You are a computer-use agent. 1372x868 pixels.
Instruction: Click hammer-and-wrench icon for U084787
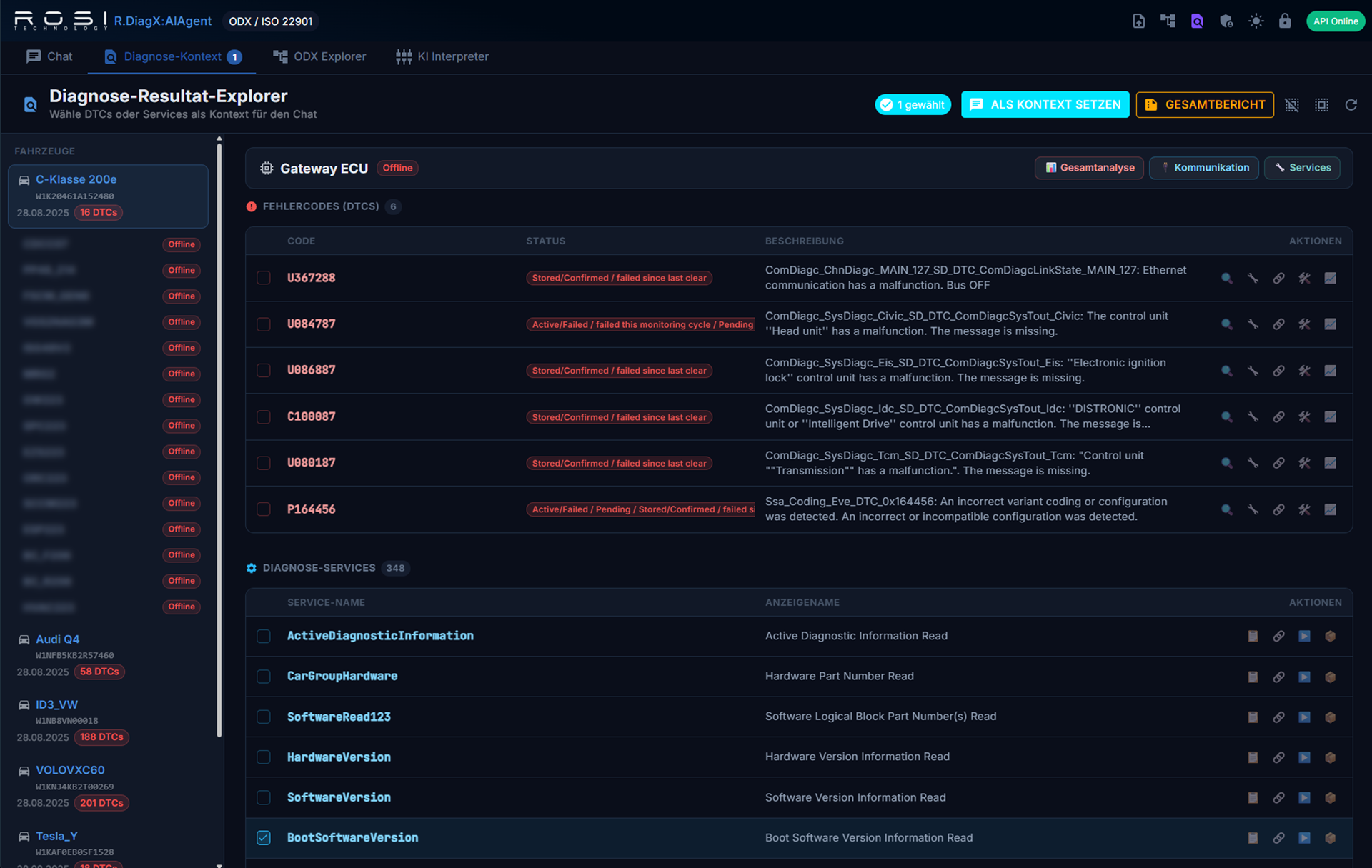(x=1304, y=324)
